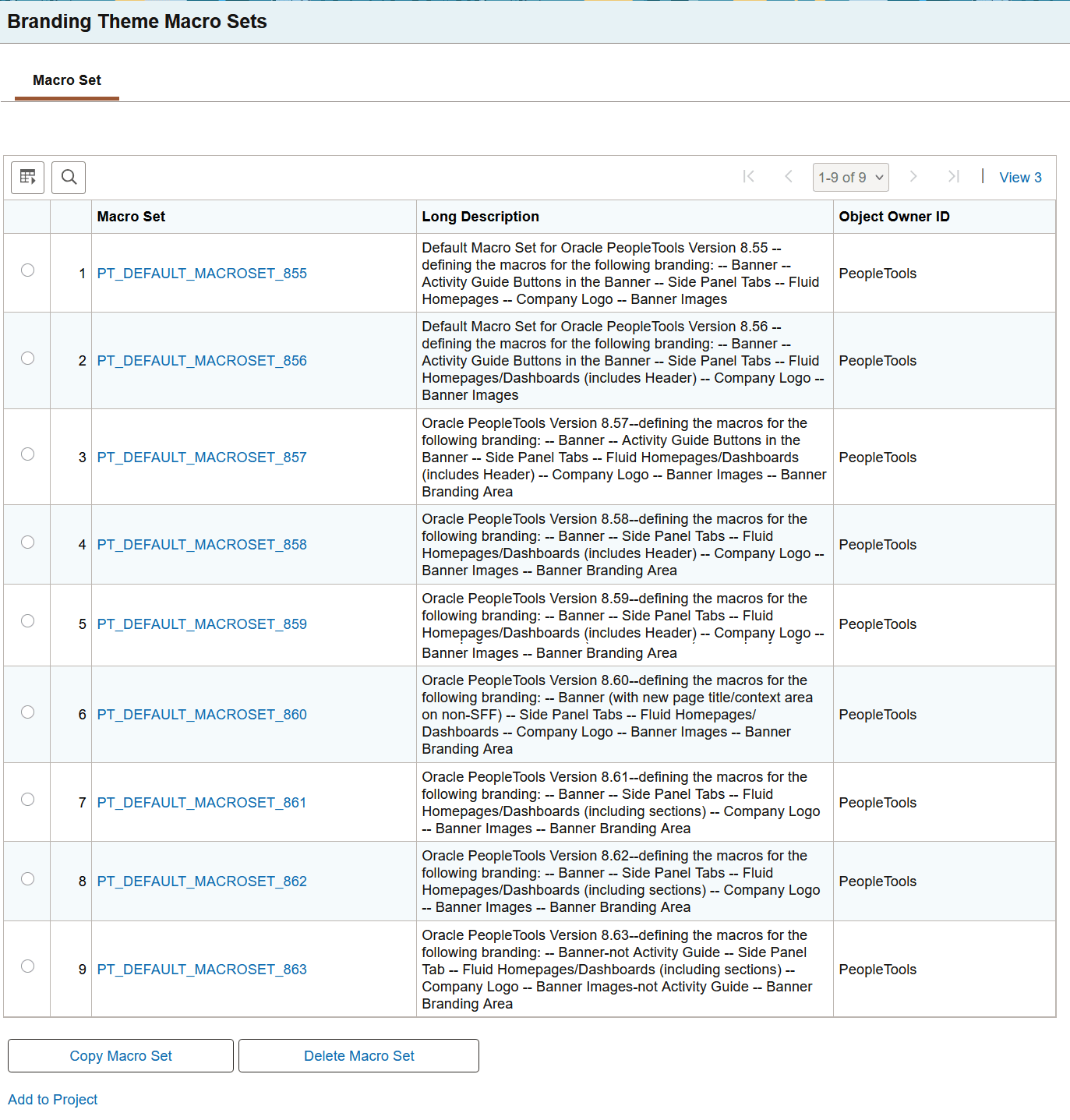Image resolution: width=1070 pixels, height=1120 pixels.
Task: Open PT_DEFAULT_MACROSET_855 link
Action: [x=202, y=274]
